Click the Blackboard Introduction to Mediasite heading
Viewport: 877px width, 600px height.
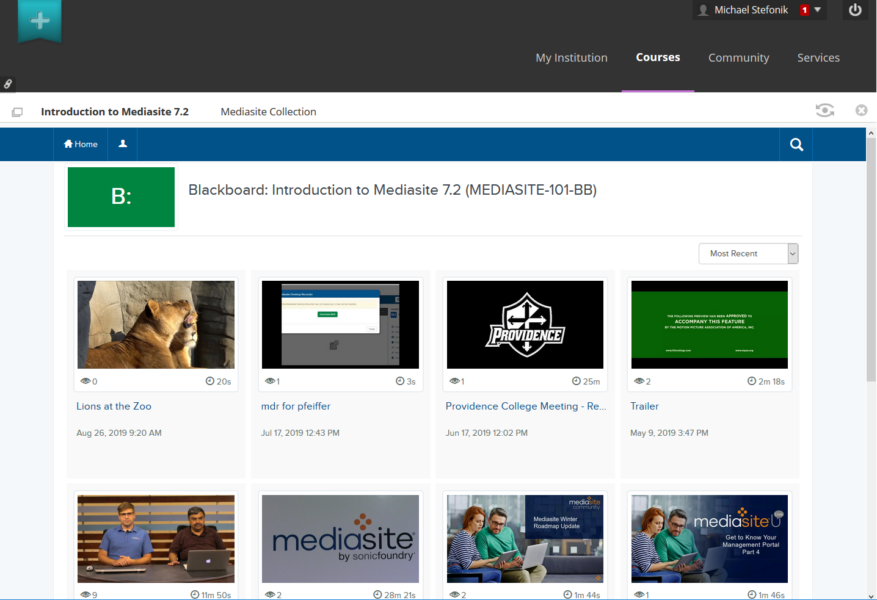[x=392, y=190]
